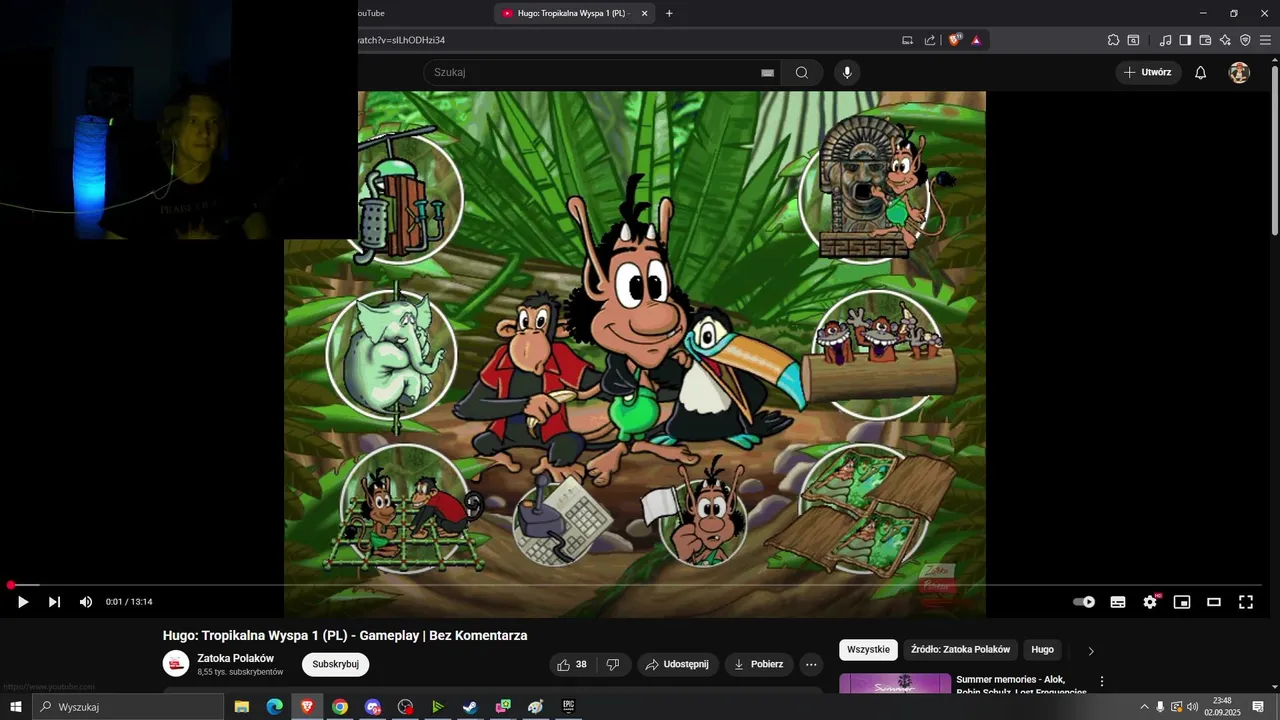Start voice search with microphone
The image size is (1280, 720).
[847, 72]
